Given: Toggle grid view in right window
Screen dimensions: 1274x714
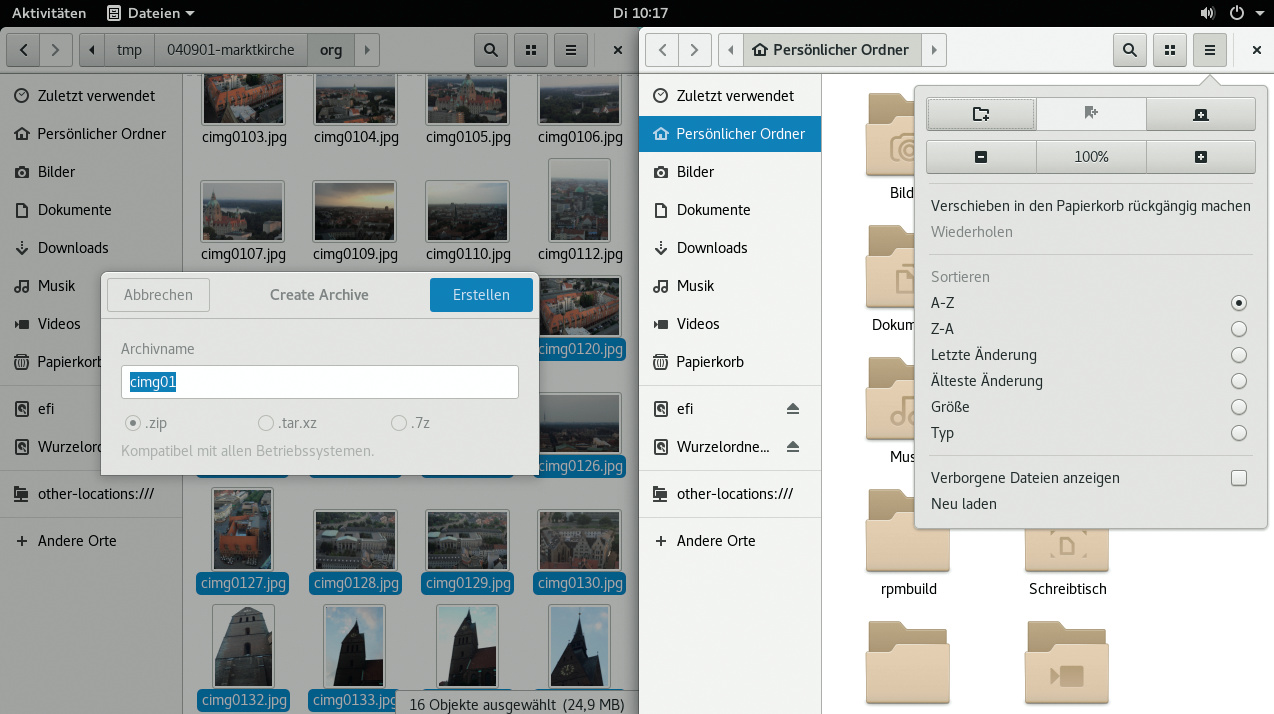Looking at the screenshot, I should (1169, 50).
